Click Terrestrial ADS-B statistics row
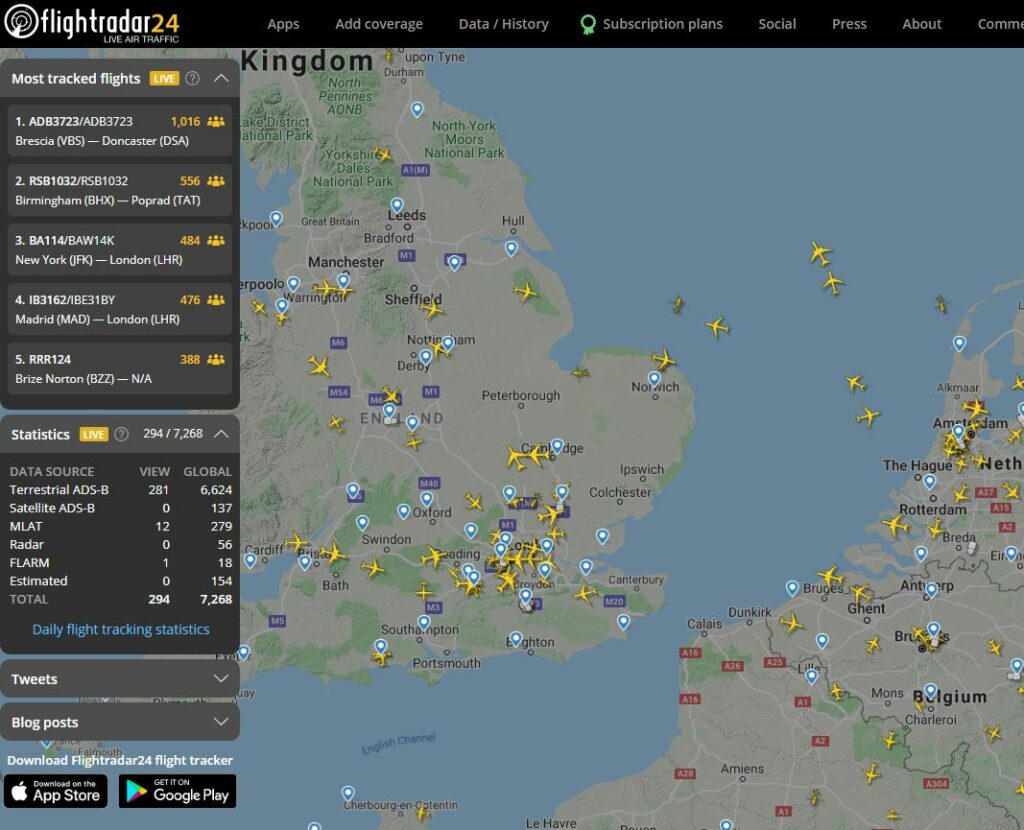The image size is (1024, 830). pyautogui.click(x=121, y=490)
